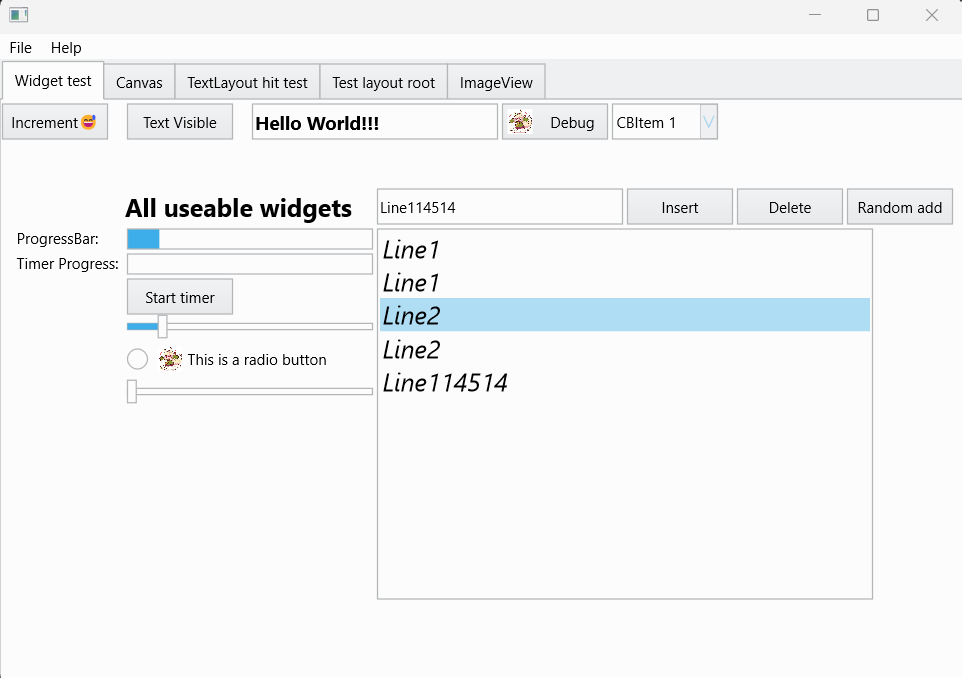The height and width of the screenshot is (678, 962).
Task: Click the application icon in title bar
Action: [16, 15]
